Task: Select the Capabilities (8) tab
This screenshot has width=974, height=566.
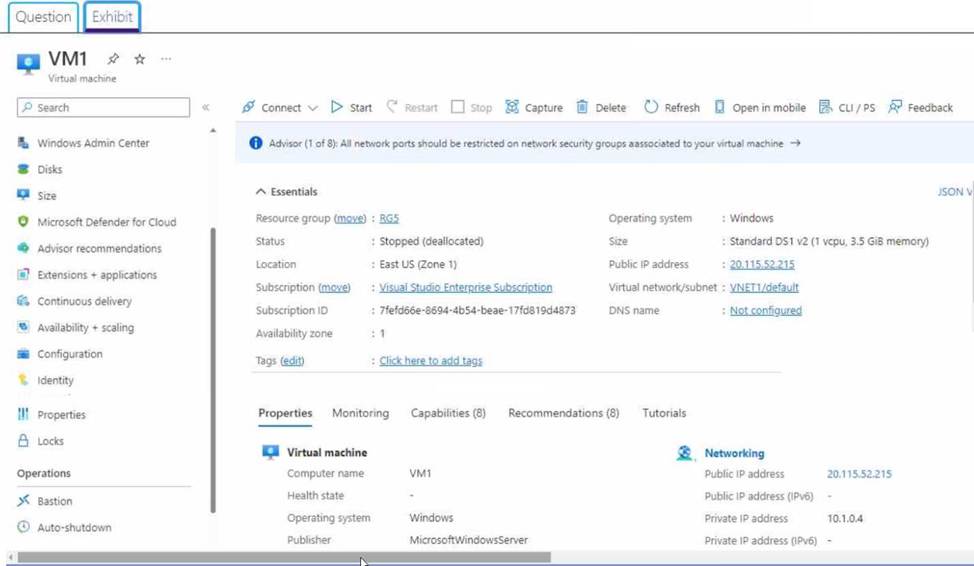Action: click(x=448, y=413)
